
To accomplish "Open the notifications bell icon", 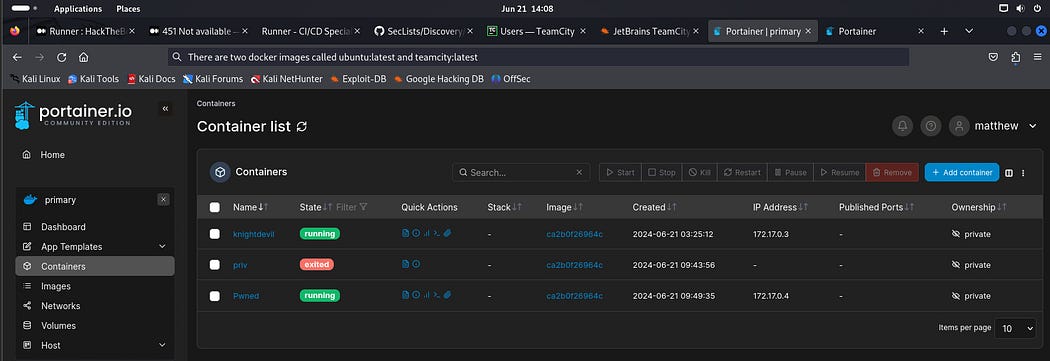I will tap(903, 126).
